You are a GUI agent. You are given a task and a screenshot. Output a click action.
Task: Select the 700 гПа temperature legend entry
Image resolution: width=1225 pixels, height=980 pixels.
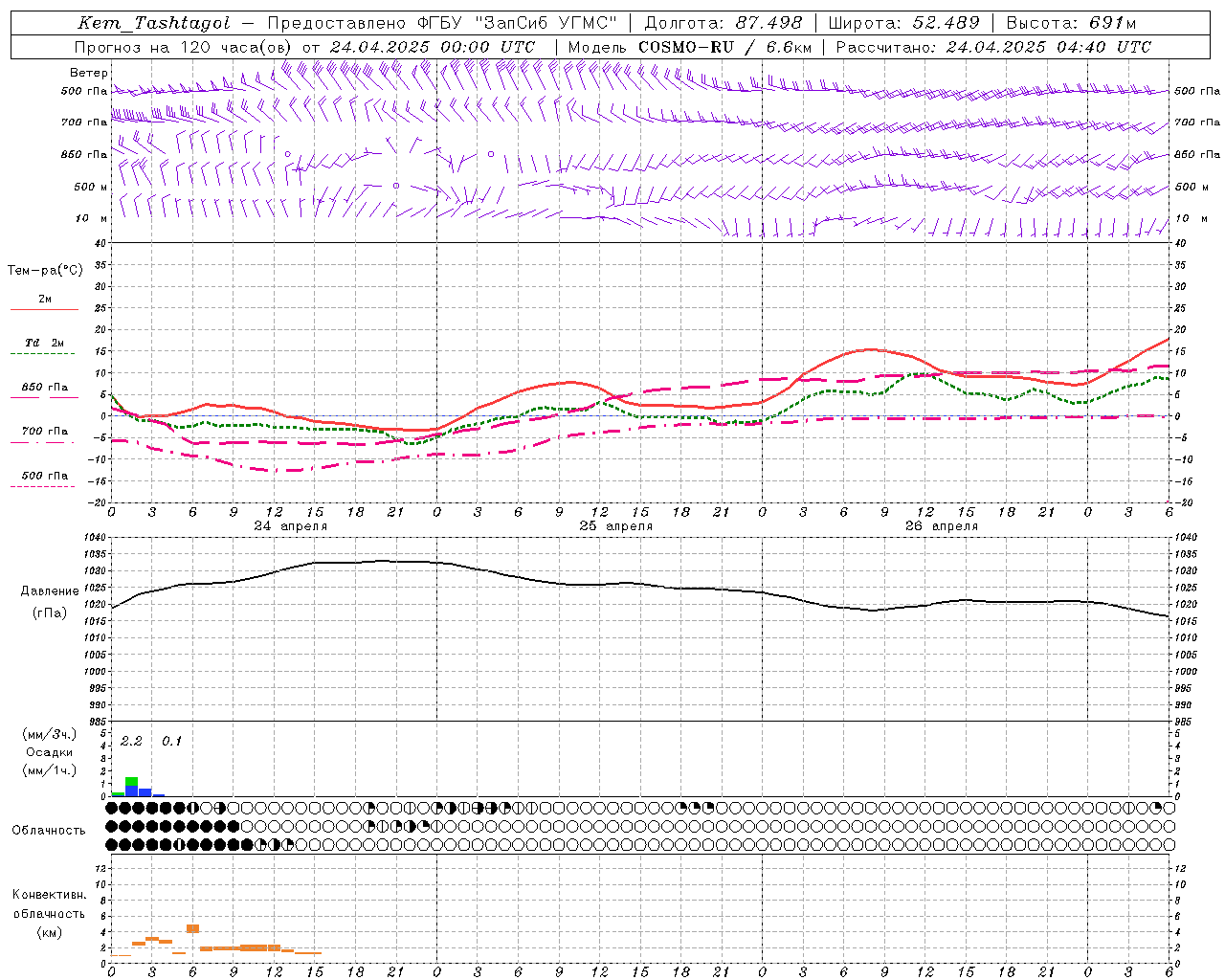tap(44, 432)
